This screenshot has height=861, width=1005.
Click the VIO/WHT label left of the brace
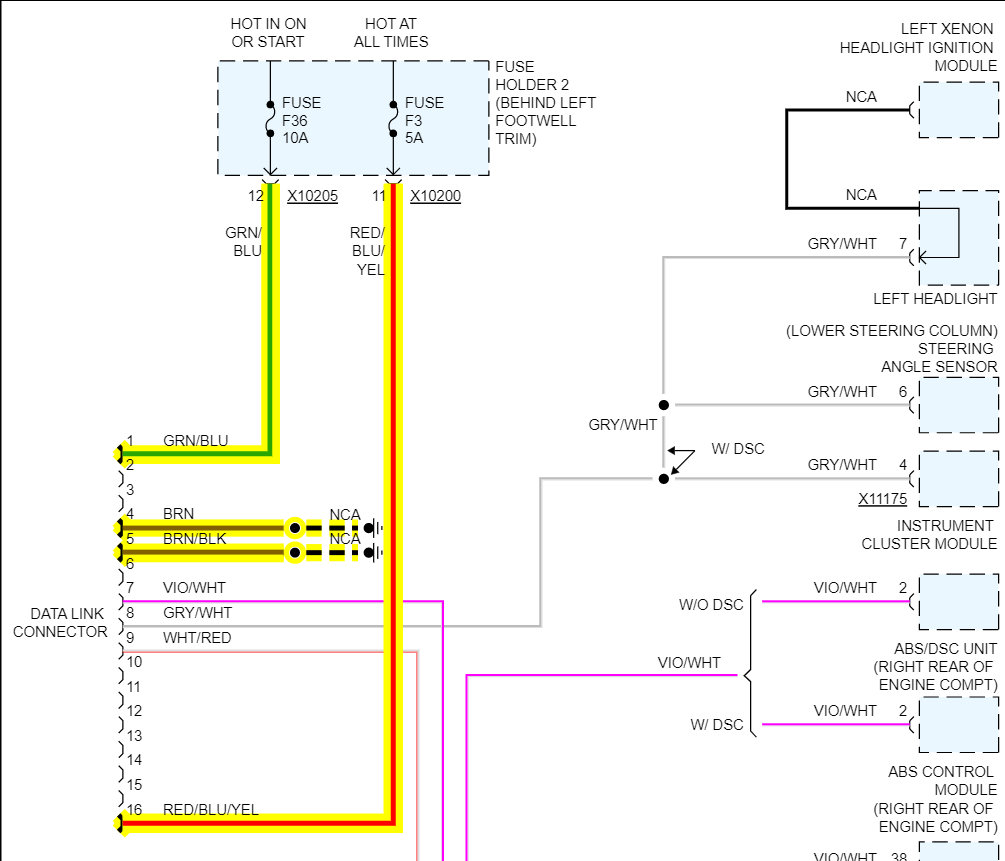[689, 662]
